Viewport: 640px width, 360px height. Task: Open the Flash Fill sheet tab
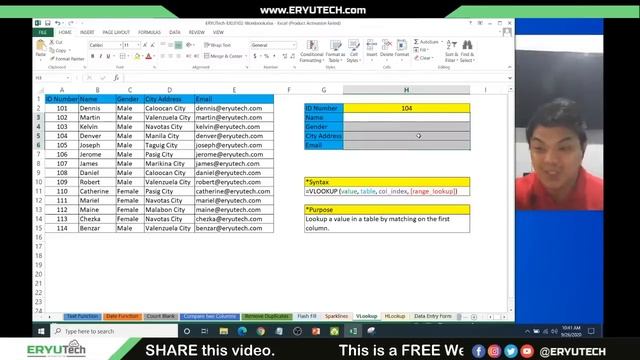[307, 316]
